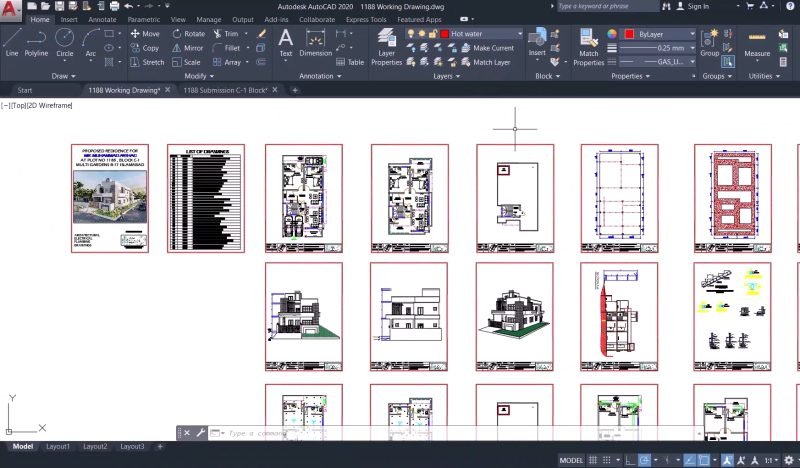This screenshot has height=468, width=800.
Task: Activate Match Properties tool
Action: (588, 47)
